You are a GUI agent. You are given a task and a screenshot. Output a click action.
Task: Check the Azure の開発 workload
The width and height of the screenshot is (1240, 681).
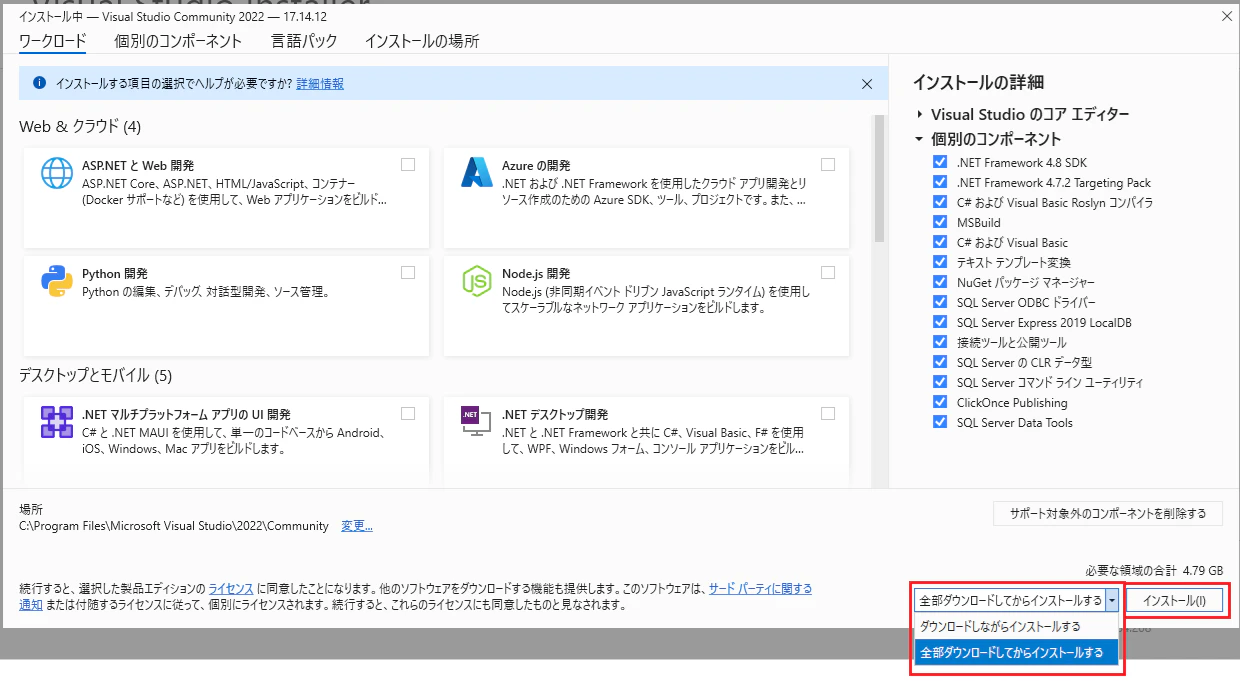[828, 165]
